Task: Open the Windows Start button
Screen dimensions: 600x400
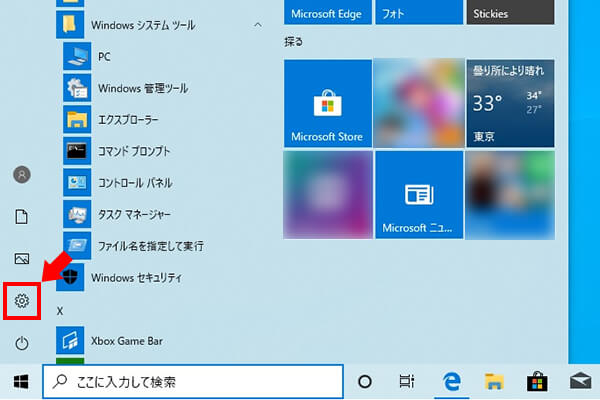Action: 20,381
